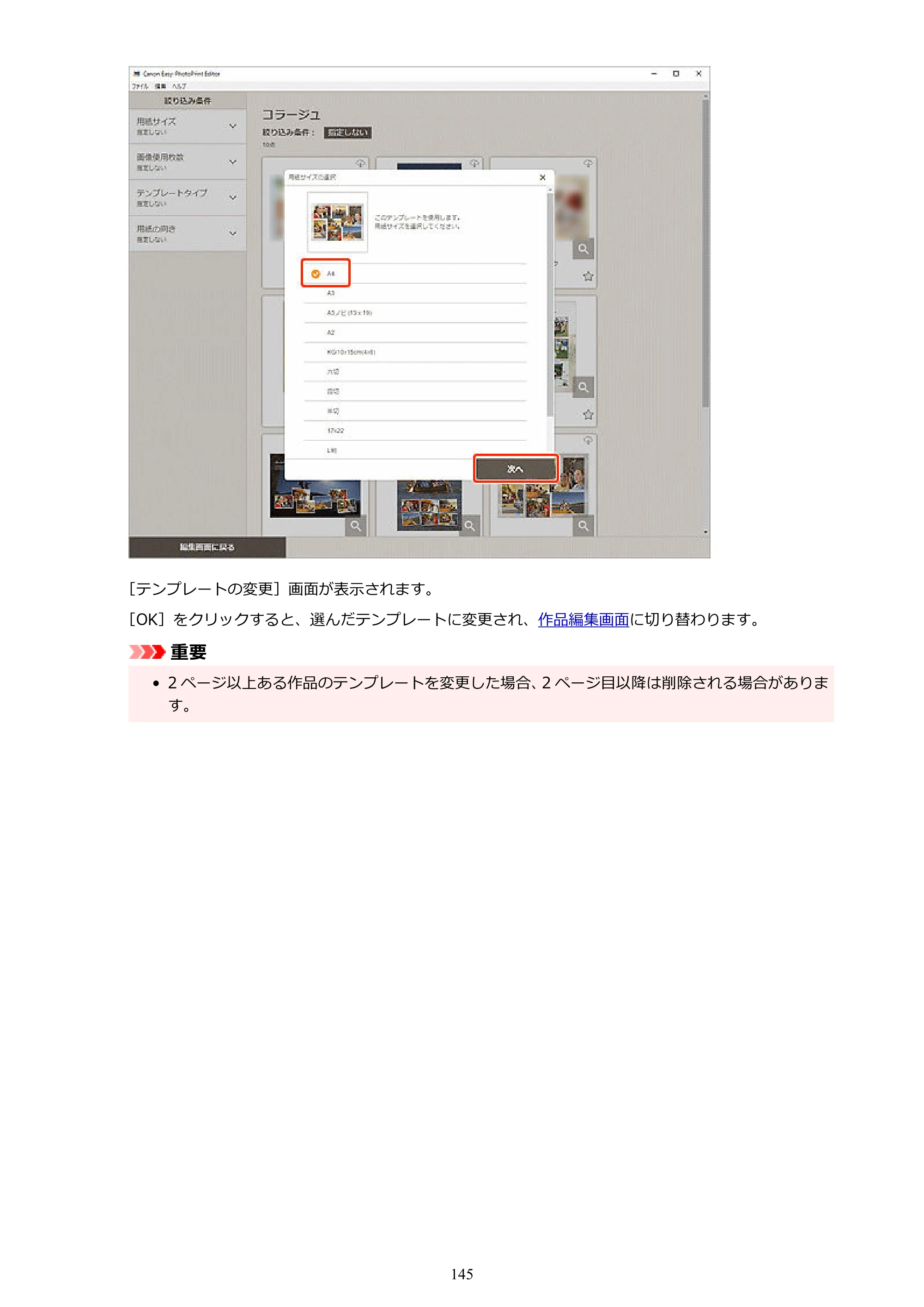Image resolution: width=924 pixels, height=1307 pixels.
Task: Zoom into the bottom-right collage template via magnifier
Action: click(x=584, y=526)
